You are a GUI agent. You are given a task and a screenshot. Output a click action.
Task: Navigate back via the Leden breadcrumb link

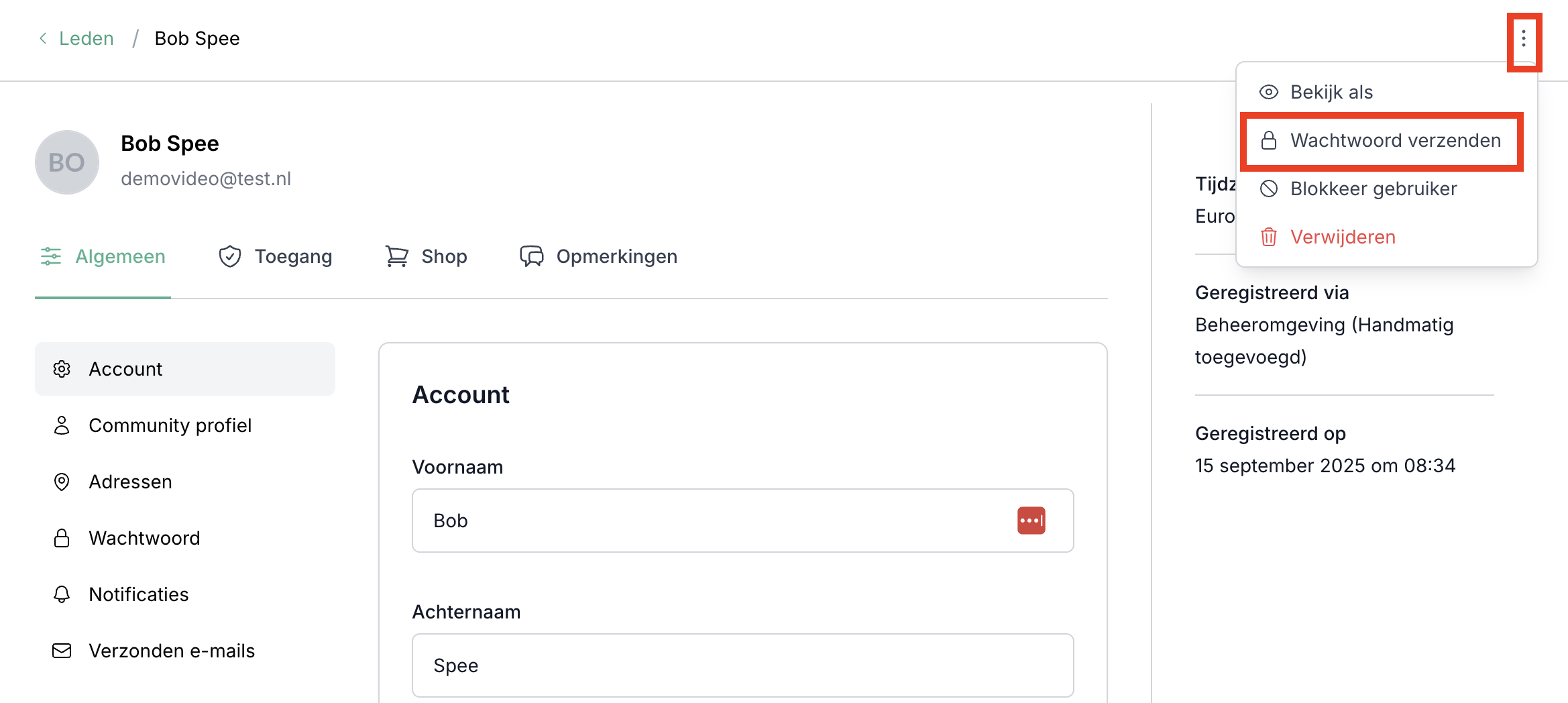click(x=87, y=38)
